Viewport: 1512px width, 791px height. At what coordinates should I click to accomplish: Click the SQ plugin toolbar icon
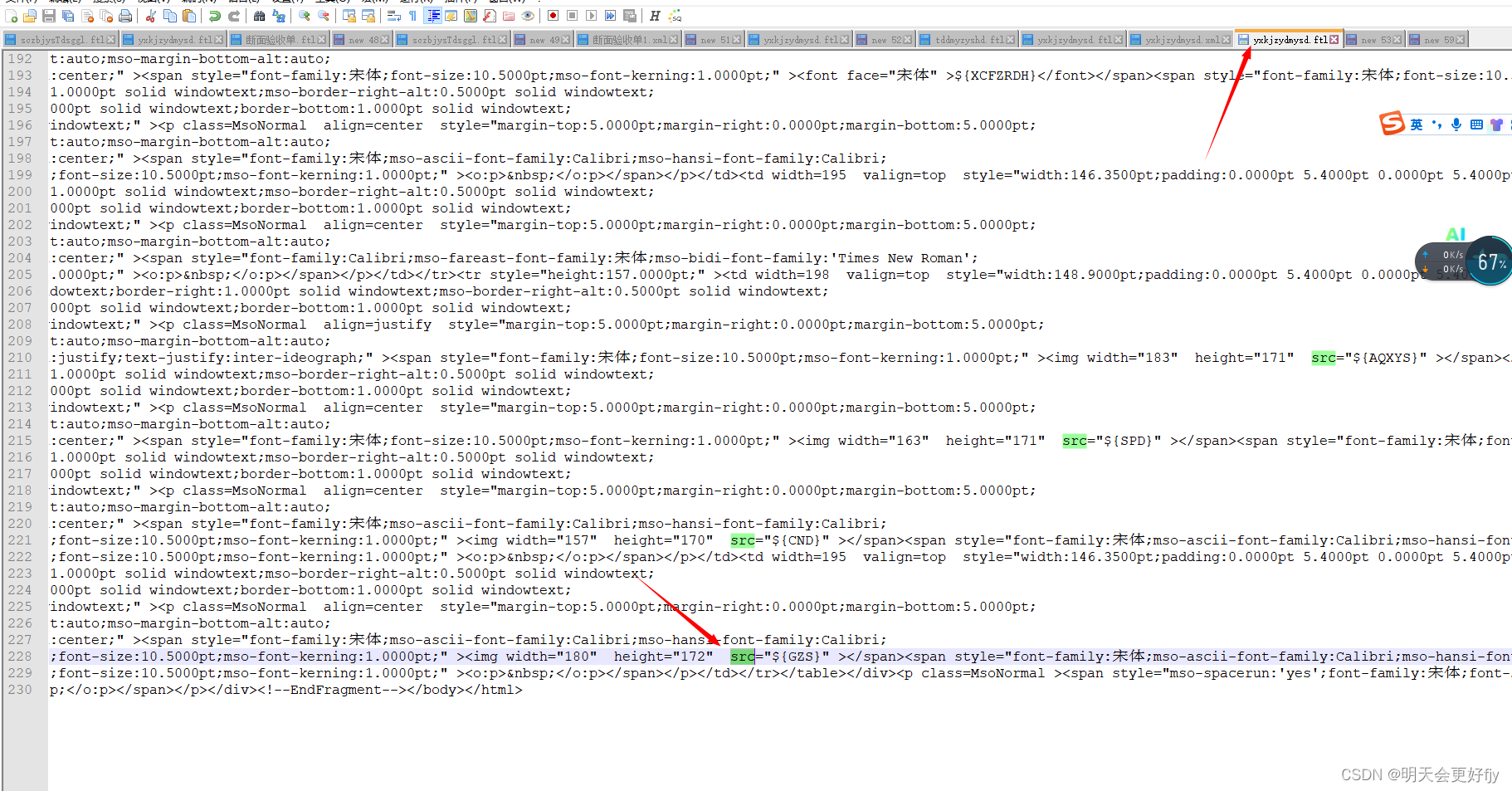(x=676, y=16)
